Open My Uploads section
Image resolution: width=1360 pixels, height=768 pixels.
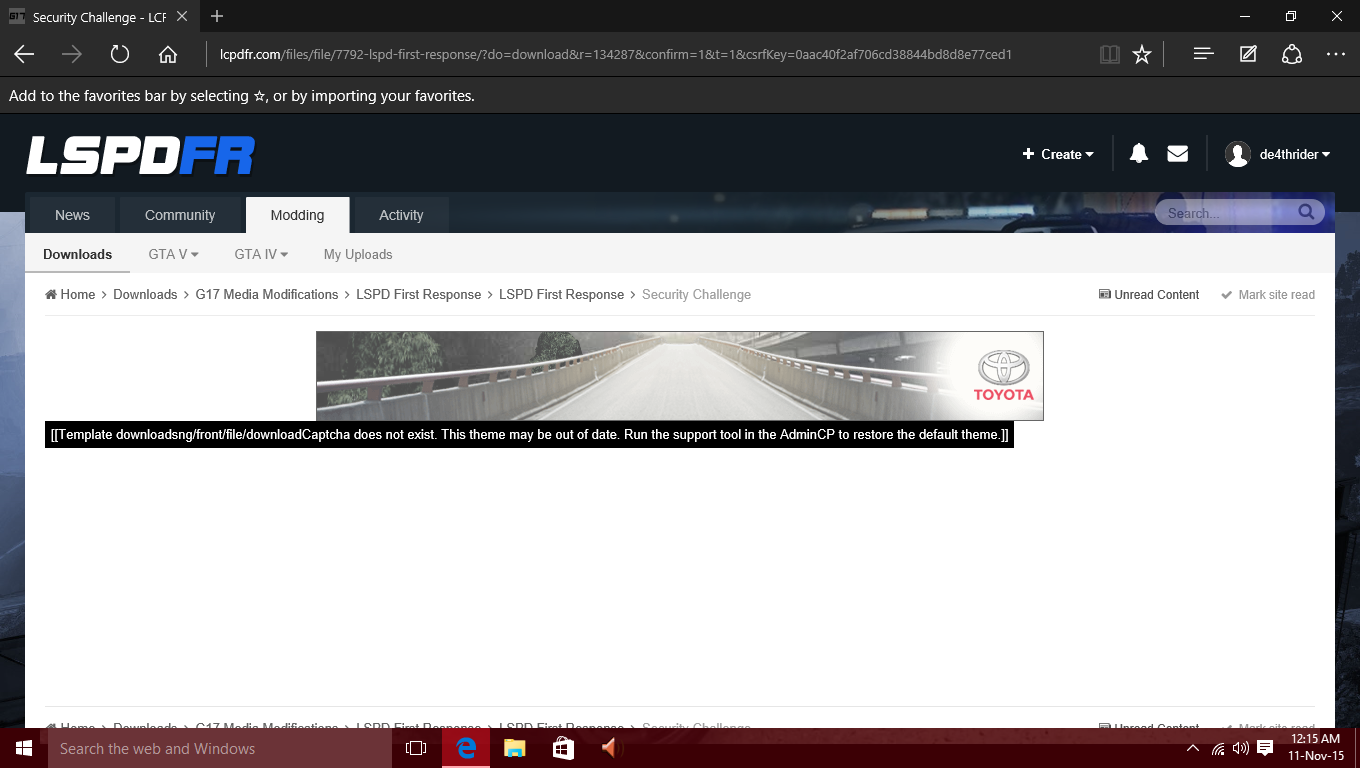point(358,254)
